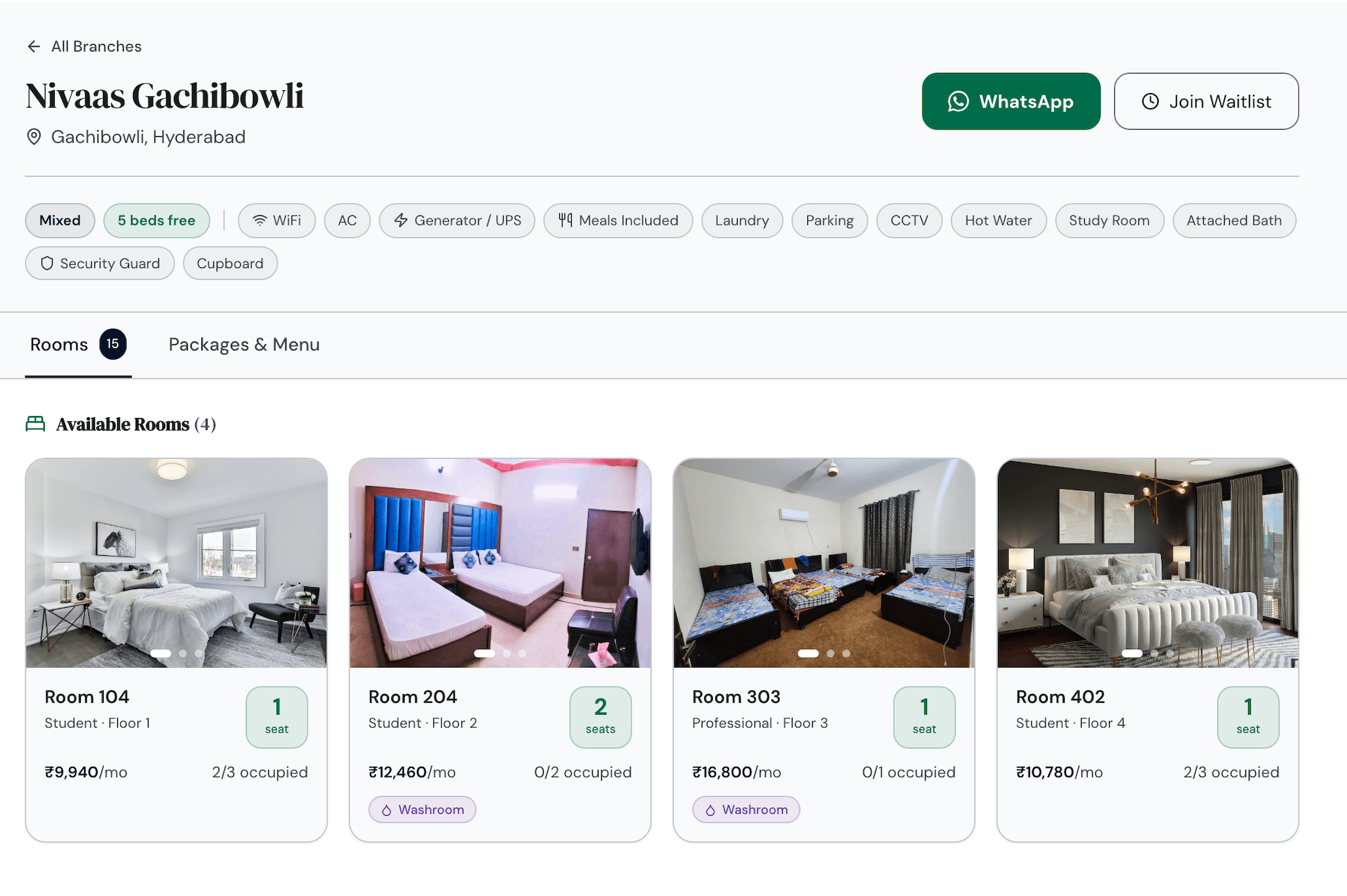
Task: Open the Rooms tab
Action: click(78, 344)
